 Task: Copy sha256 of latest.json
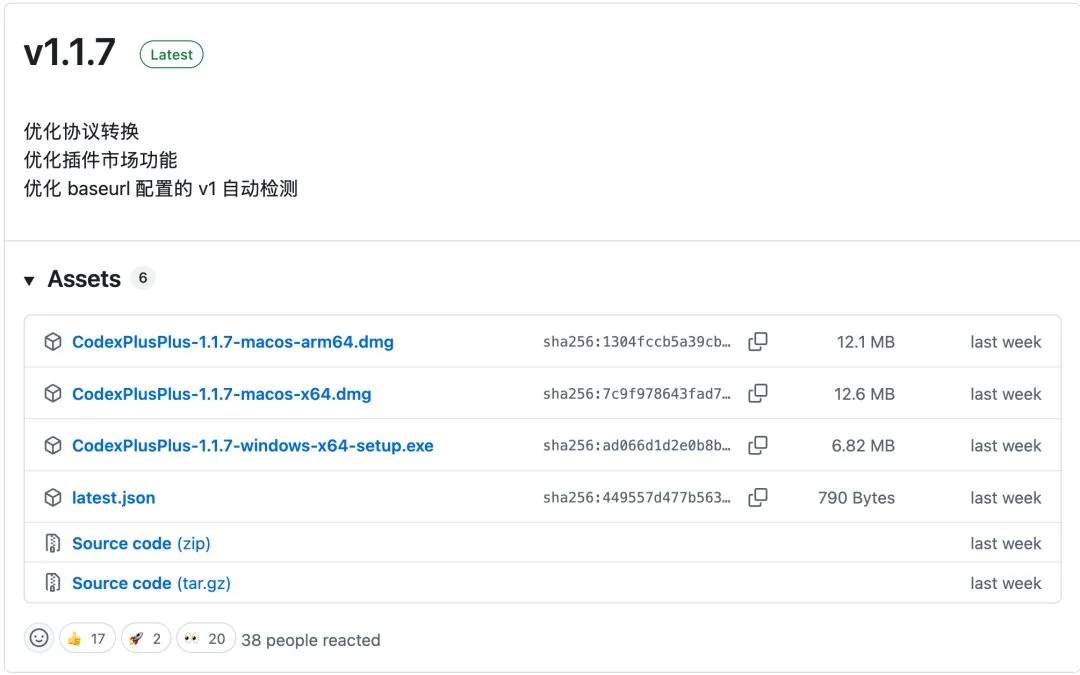758,497
